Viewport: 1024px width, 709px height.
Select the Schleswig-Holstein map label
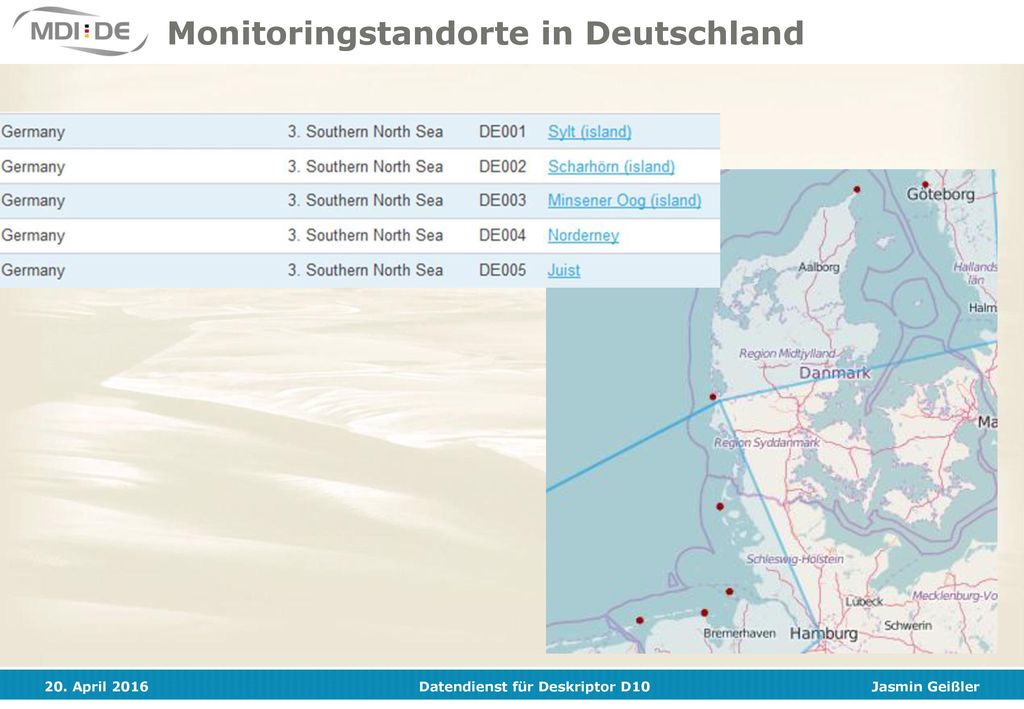coord(795,559)
